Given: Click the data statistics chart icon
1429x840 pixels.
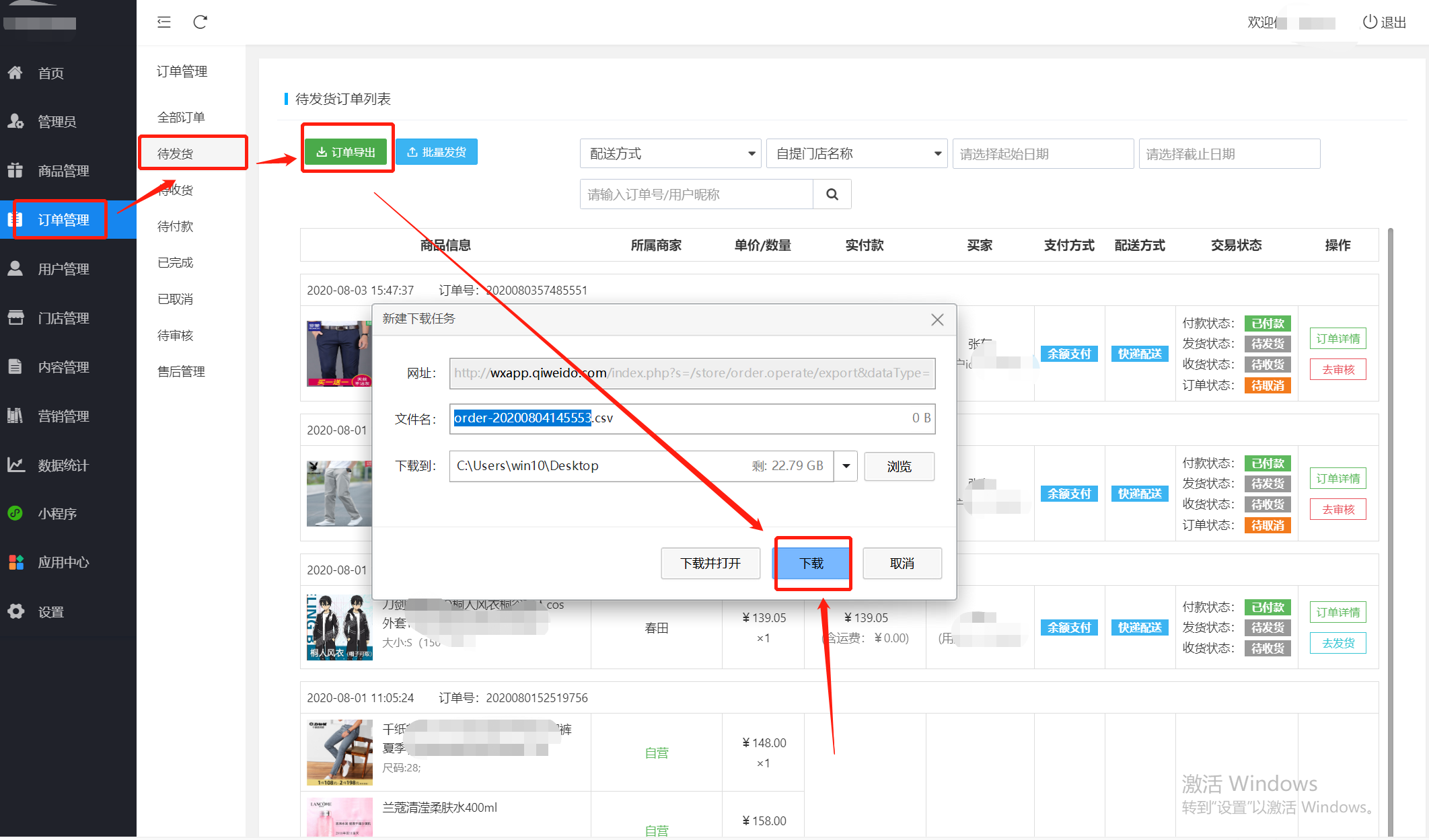Looking at the screenshot, I should [x=15, y=465].
